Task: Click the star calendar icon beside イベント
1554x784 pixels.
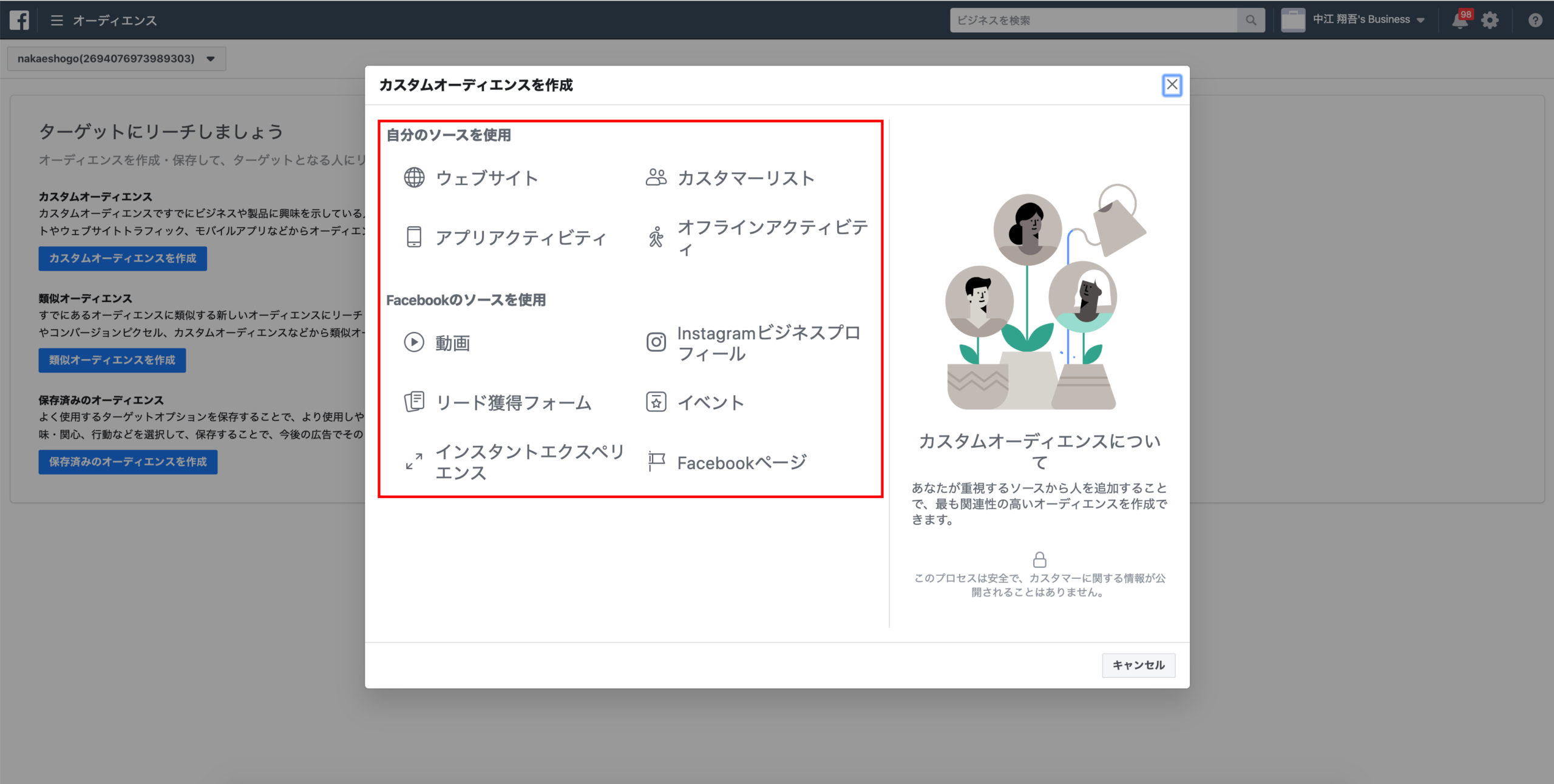Action: coord(656,402)
